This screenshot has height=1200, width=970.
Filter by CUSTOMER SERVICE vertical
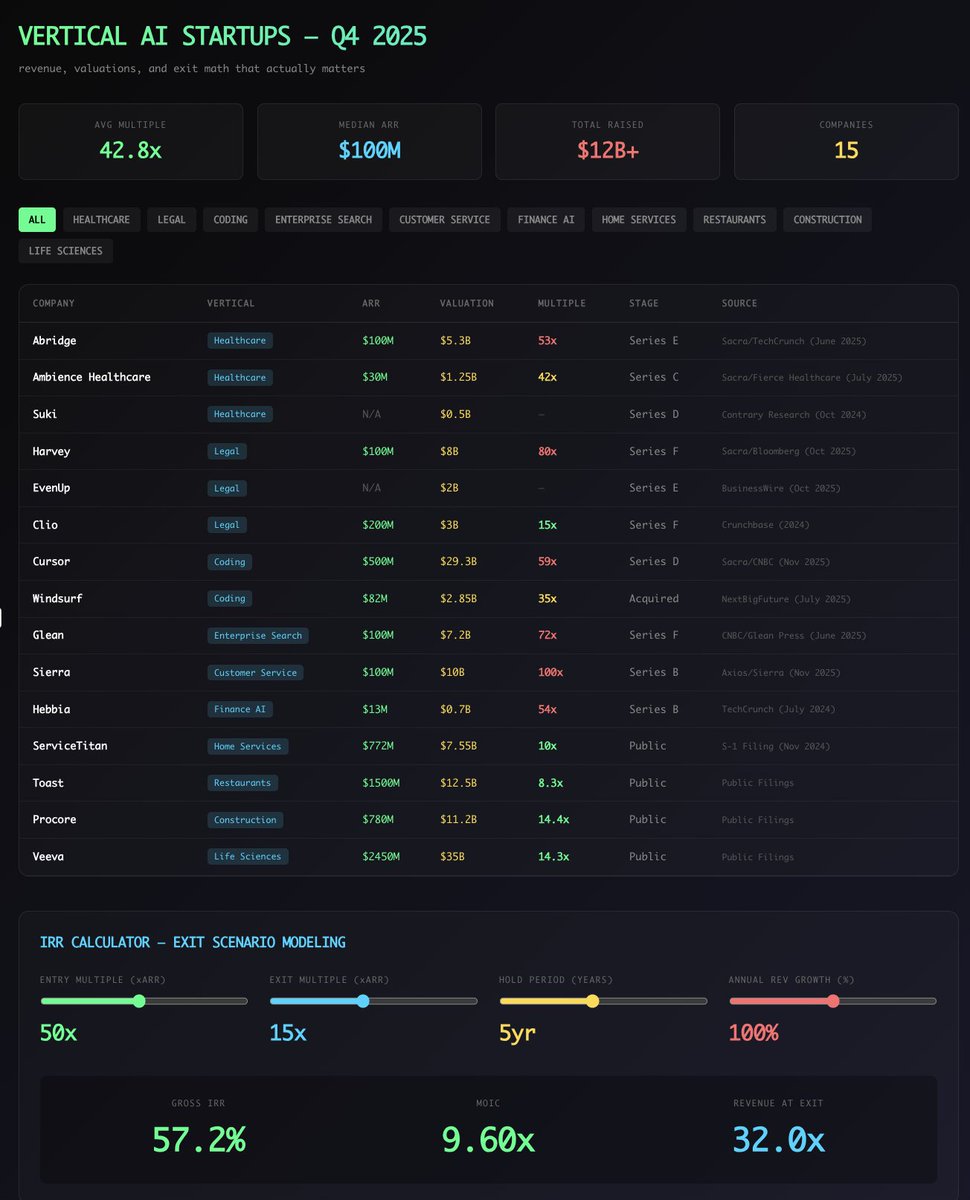coord(444,220)
